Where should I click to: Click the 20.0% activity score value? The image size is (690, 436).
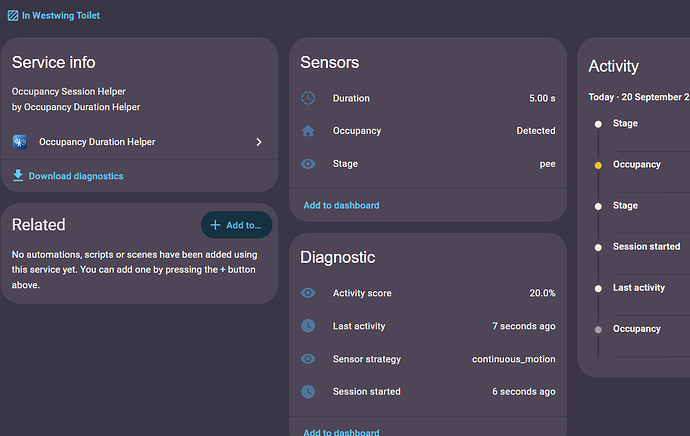pyautogui.click(x=542, y=293)
